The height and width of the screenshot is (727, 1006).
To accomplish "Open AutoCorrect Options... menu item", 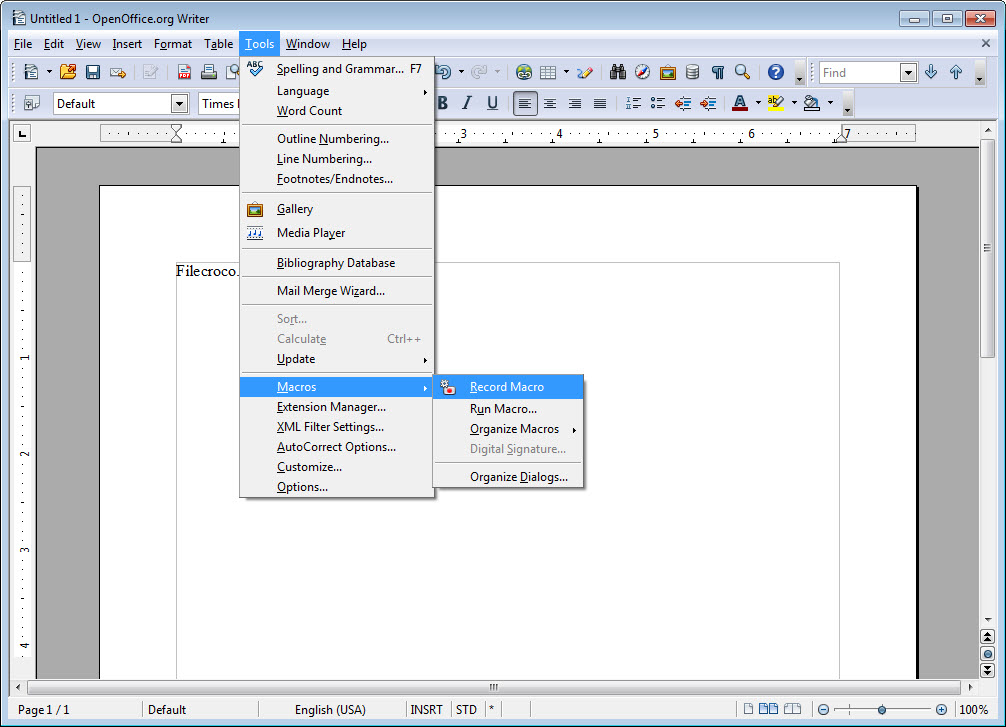I will tap(336, 447).
